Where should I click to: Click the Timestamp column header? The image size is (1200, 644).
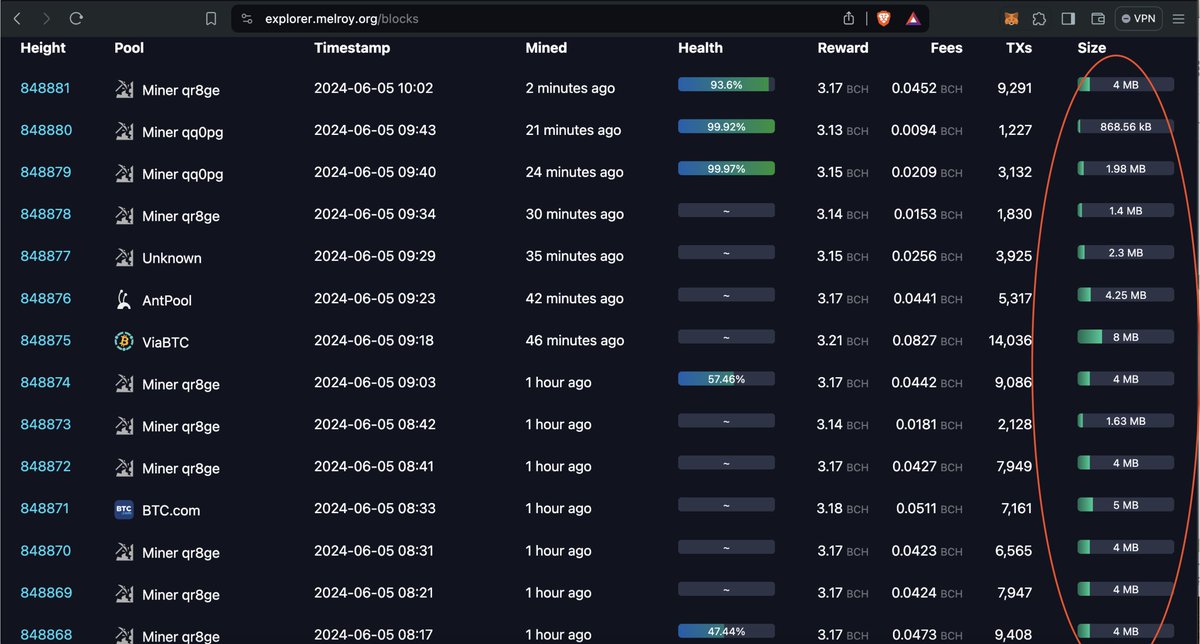pyautogui.click(x=352, y=48)
